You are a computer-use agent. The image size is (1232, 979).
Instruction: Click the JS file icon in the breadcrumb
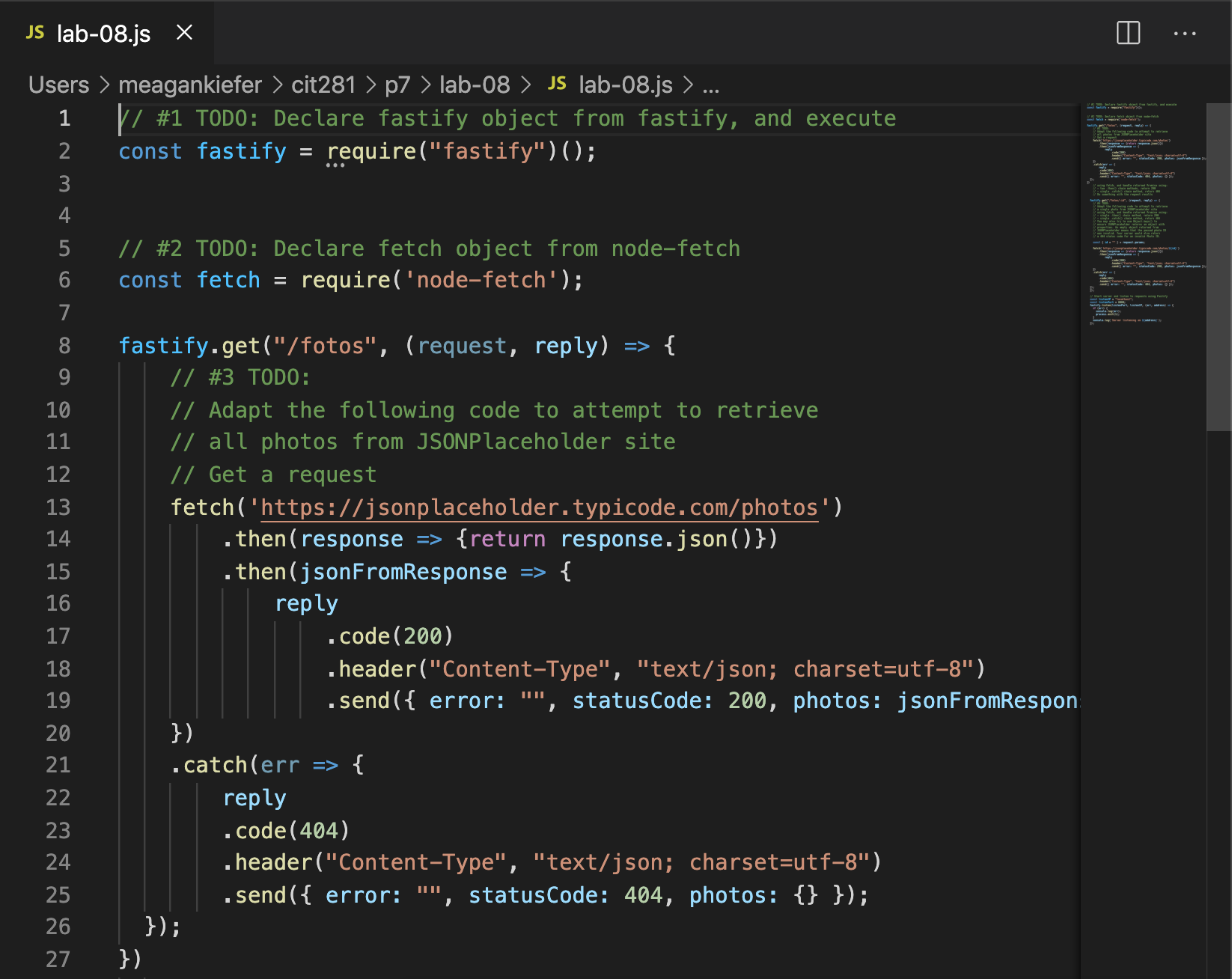[x=557, y=84]
